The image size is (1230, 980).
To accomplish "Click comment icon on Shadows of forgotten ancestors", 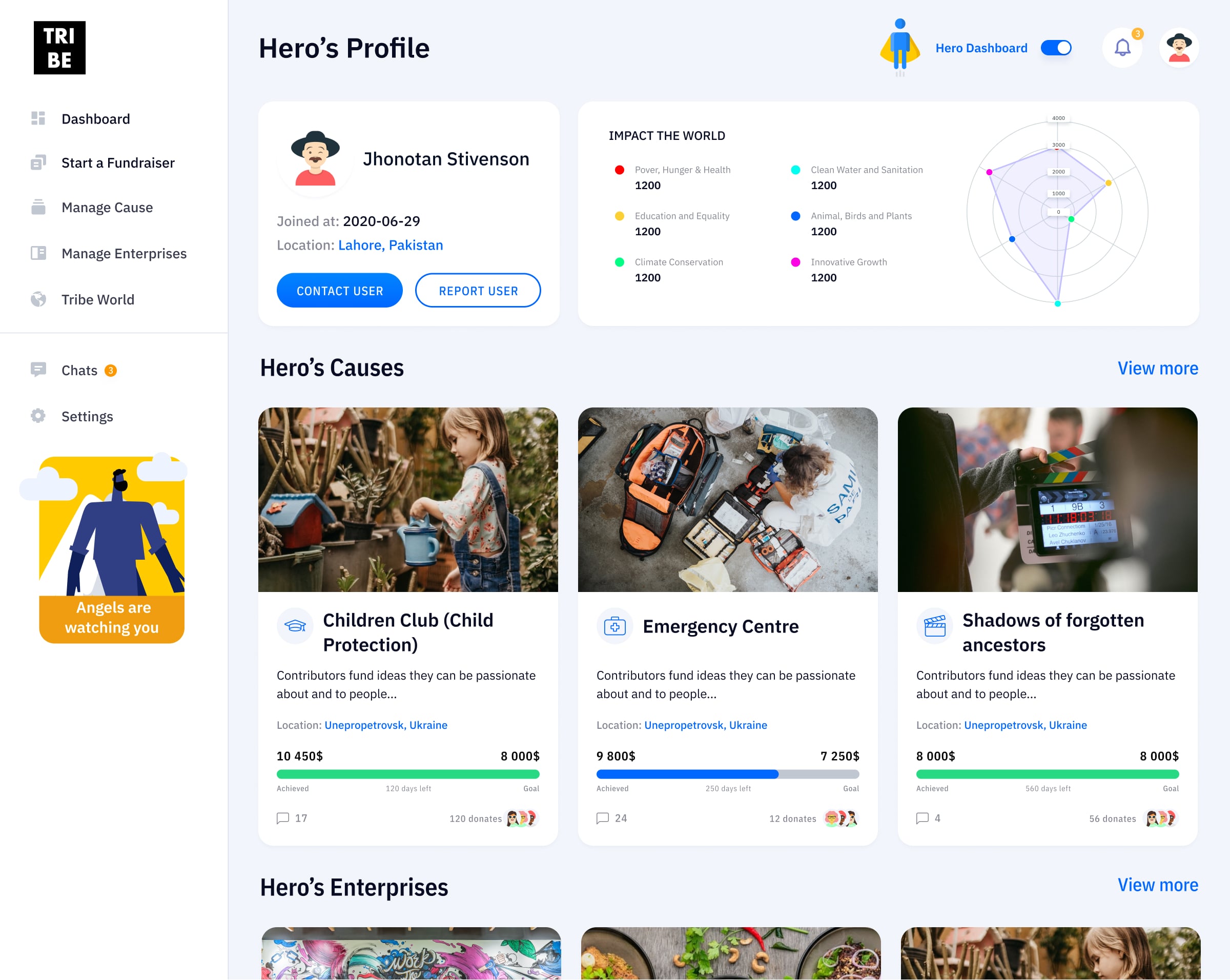I will point(922,818).
